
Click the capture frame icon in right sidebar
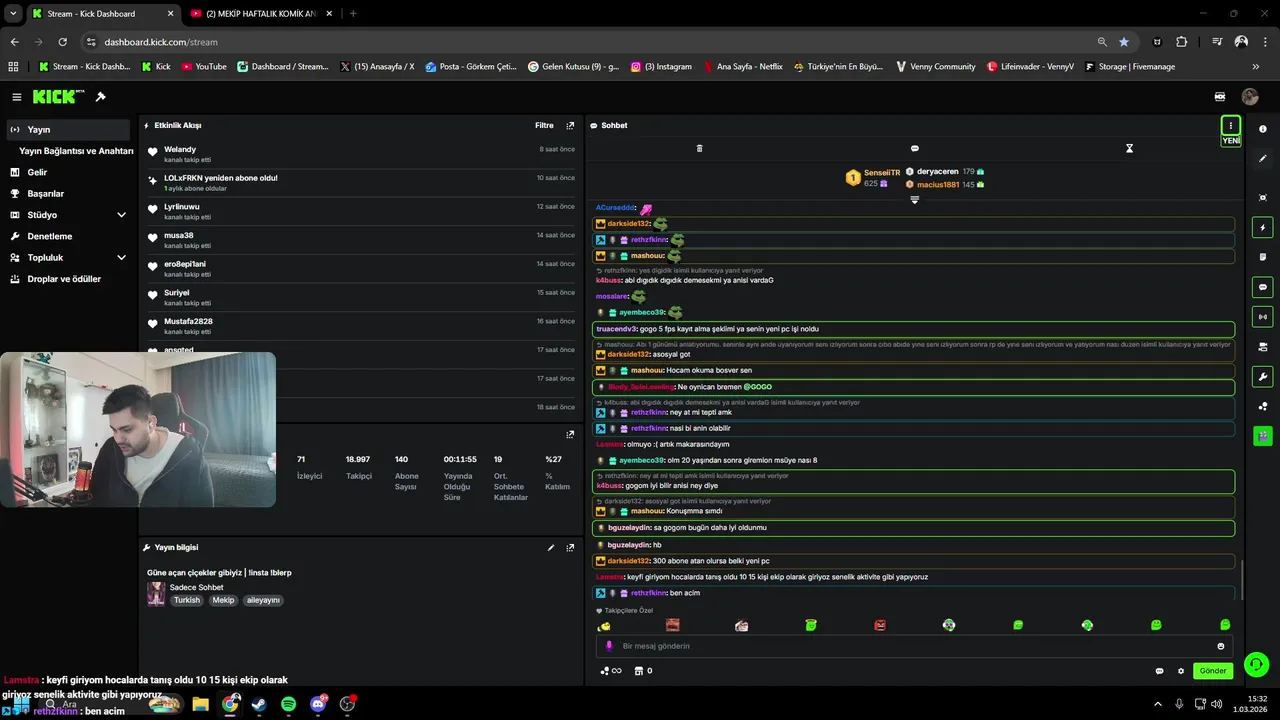pyautogui.click(x=1263, y=198)
